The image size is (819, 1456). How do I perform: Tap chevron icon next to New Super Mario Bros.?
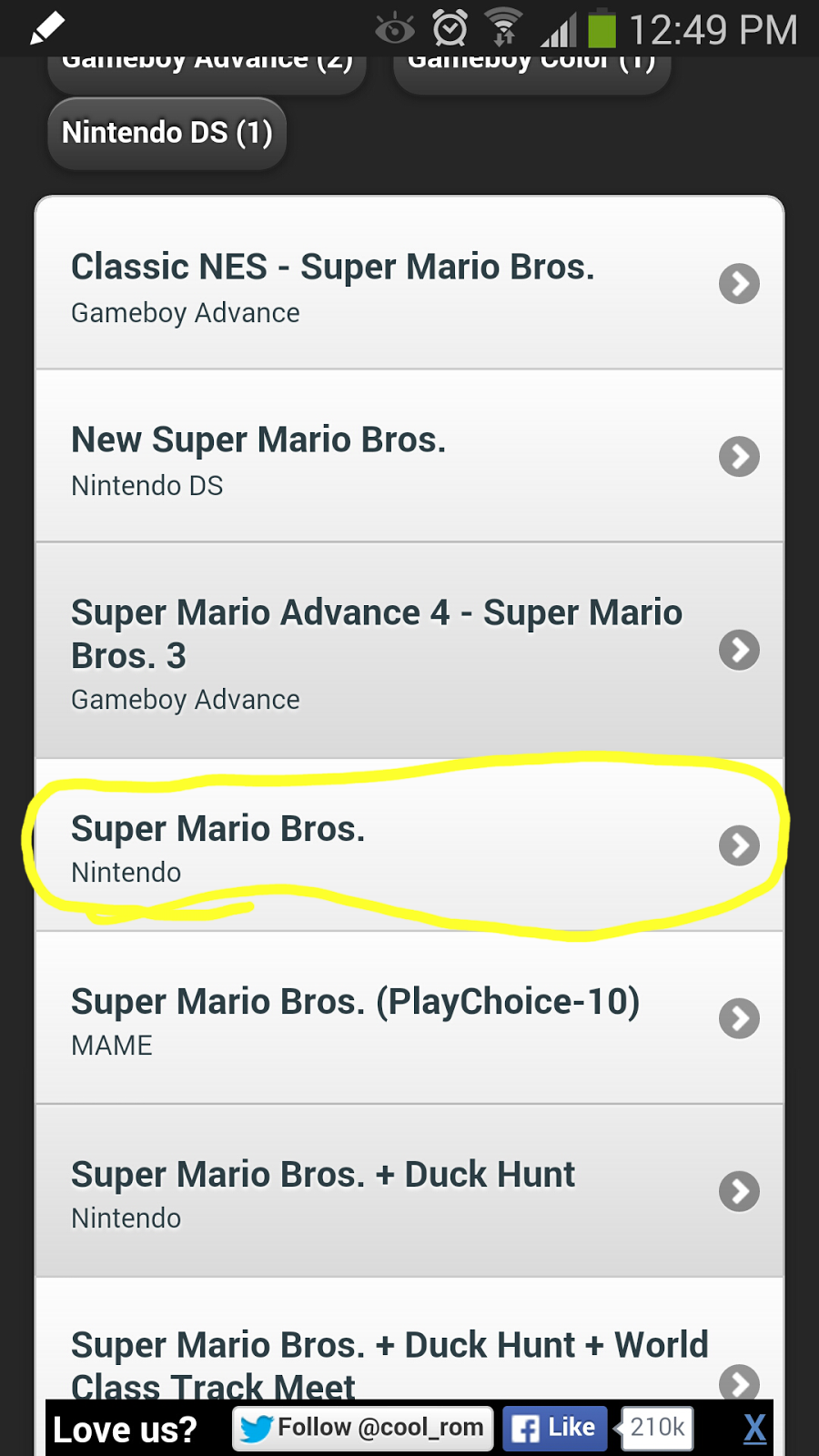[x=739, y=457]
